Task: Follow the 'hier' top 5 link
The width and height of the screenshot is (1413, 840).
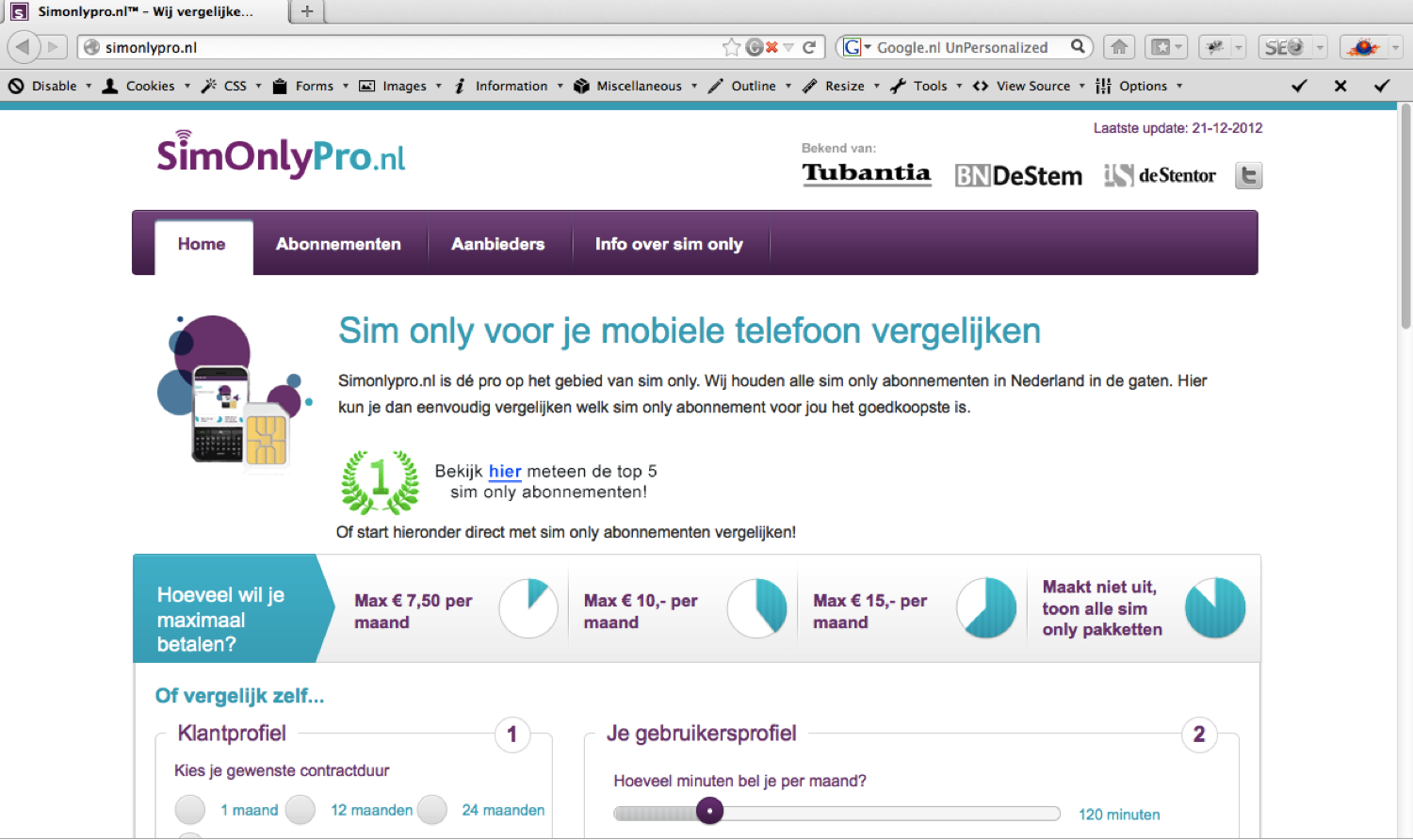Action: pos(505,471)
